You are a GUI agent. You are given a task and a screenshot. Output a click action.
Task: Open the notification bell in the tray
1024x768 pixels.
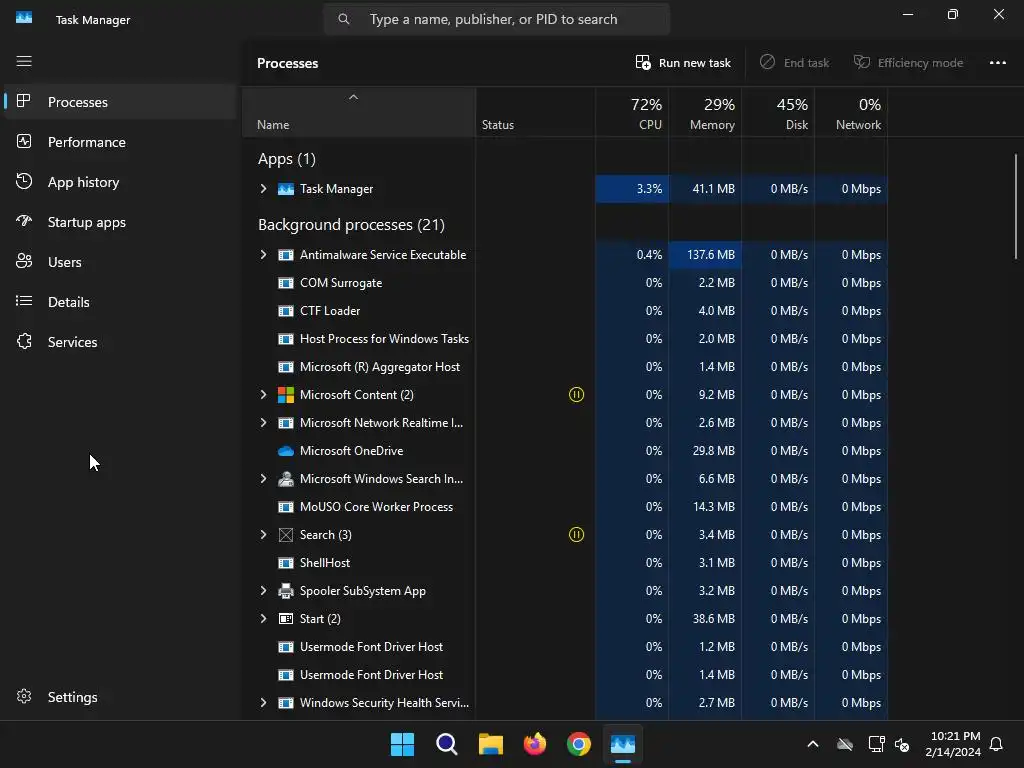[x=996, y=744]
